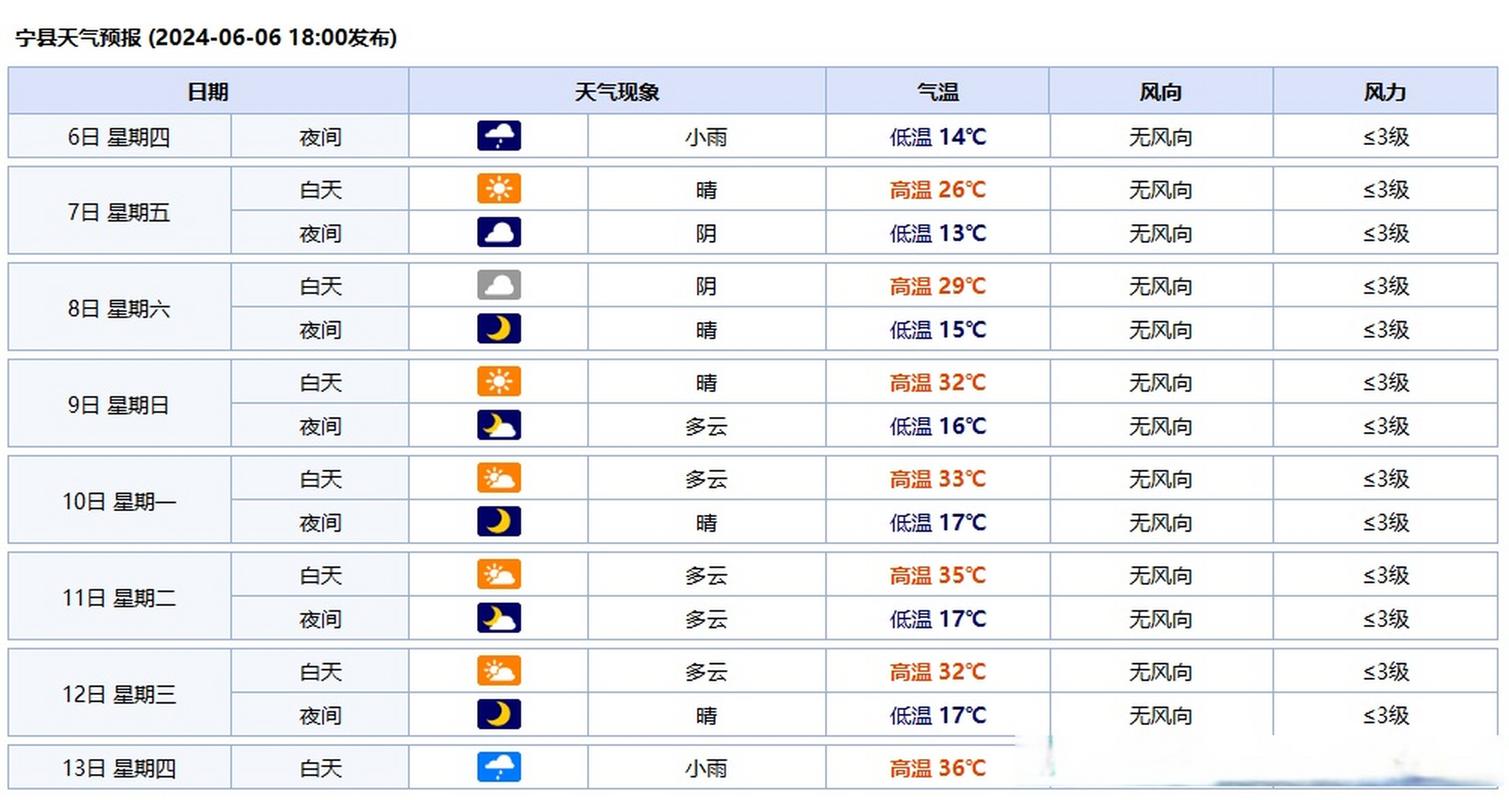This screenshot has width=1509, height=800.
Task: Select the 6日 星期四 date cell
Action: pos(120,137)
